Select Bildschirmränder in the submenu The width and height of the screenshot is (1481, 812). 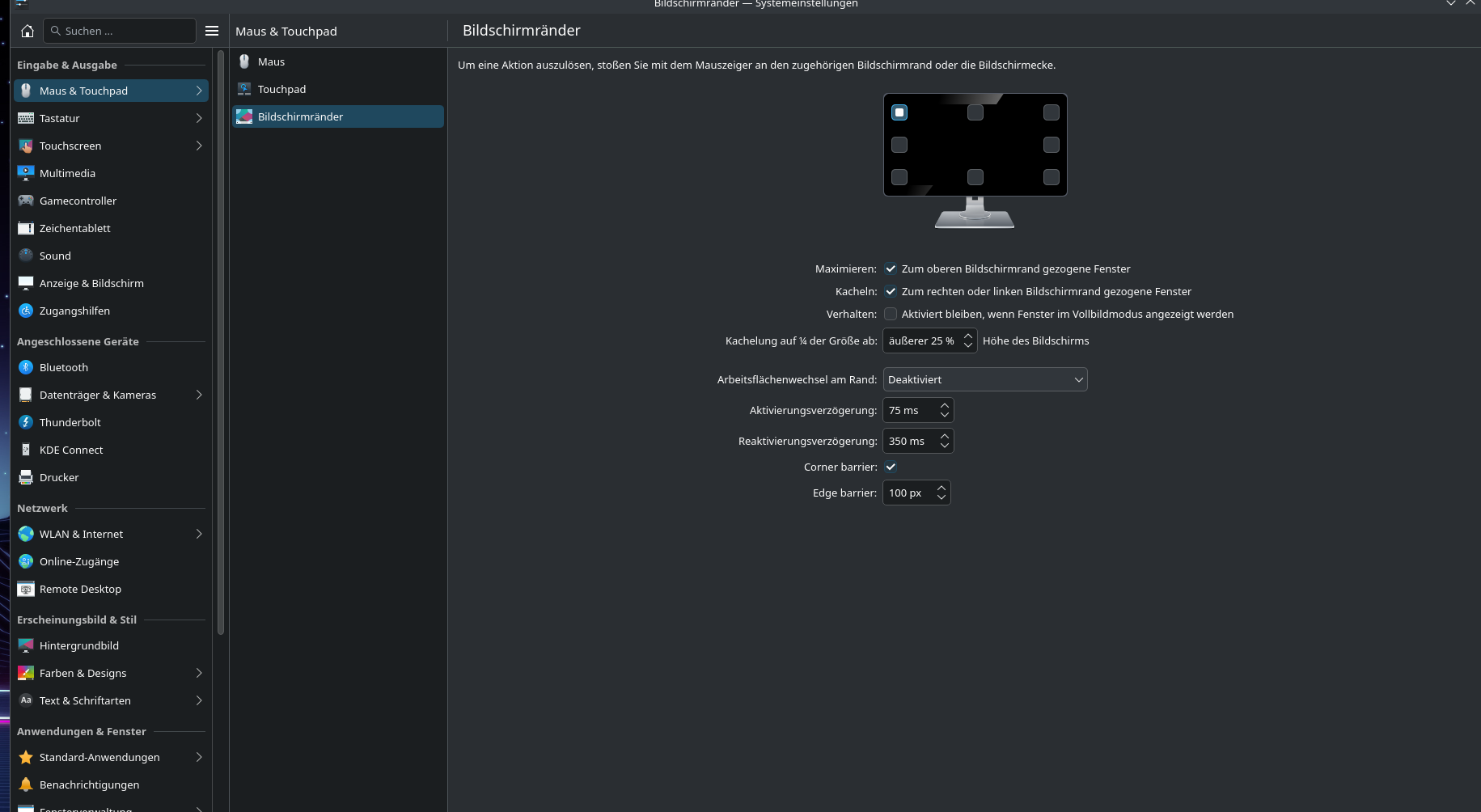coord(338,116)
